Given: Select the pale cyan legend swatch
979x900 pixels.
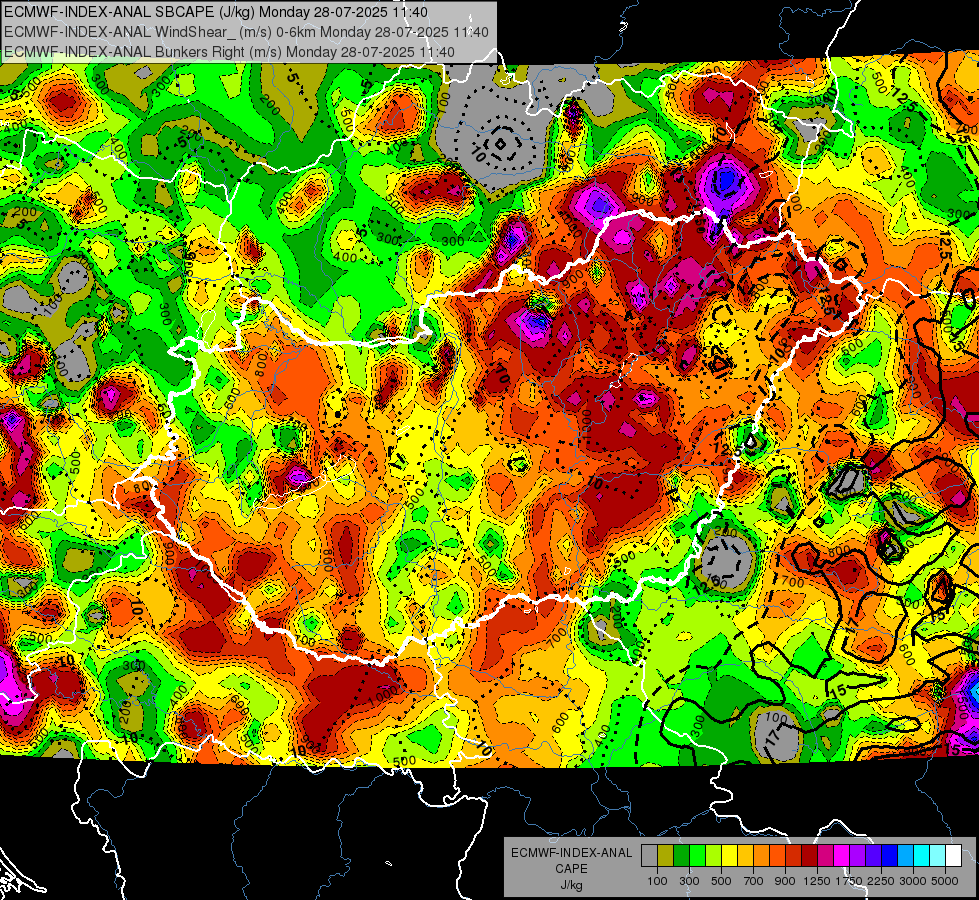Looking at the screenshot, I should coord(938,856).
